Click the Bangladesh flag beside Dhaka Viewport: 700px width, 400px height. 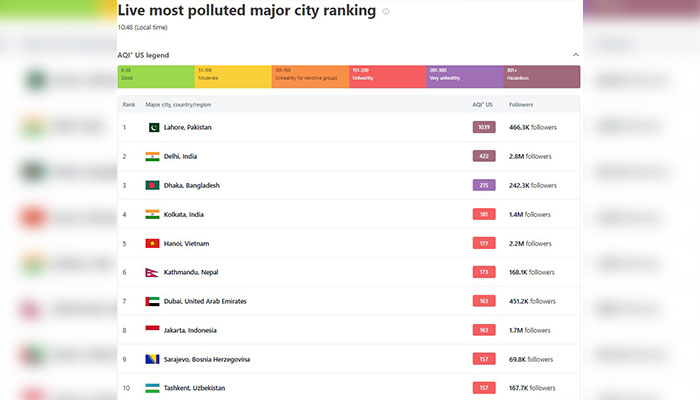pos(153,186)
